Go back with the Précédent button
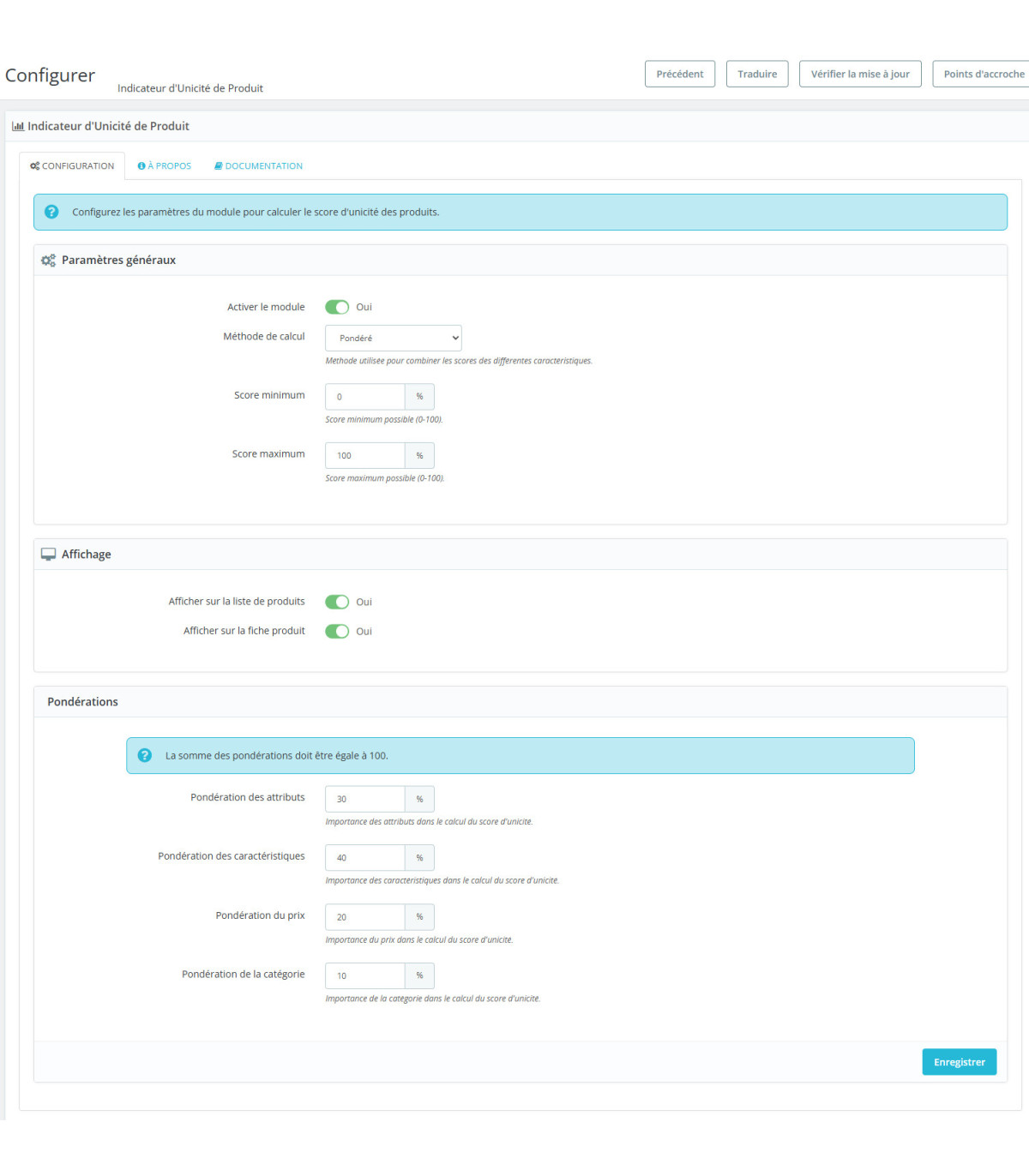 [680, 74]
